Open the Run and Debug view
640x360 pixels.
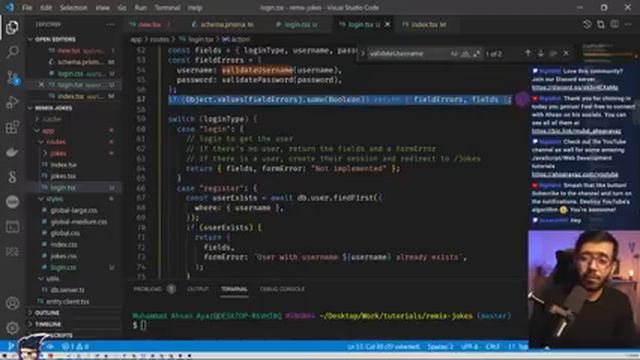(x=12, y=102)
